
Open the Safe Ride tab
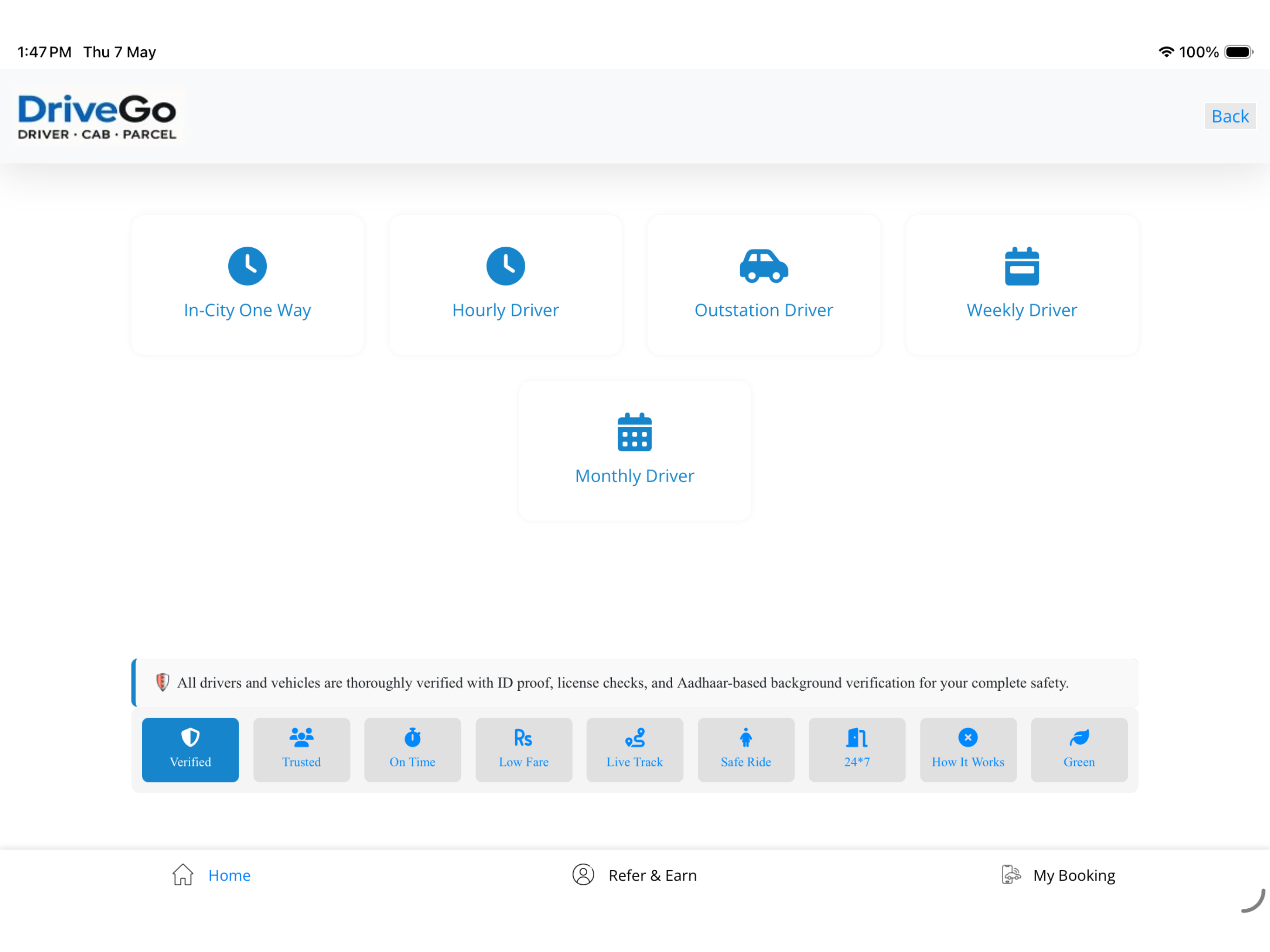(746, 749)
